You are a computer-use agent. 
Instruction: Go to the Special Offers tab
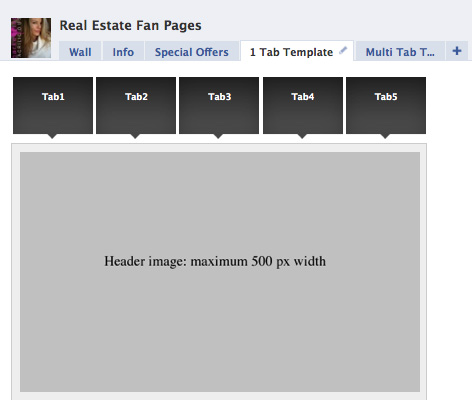(192, 51)
